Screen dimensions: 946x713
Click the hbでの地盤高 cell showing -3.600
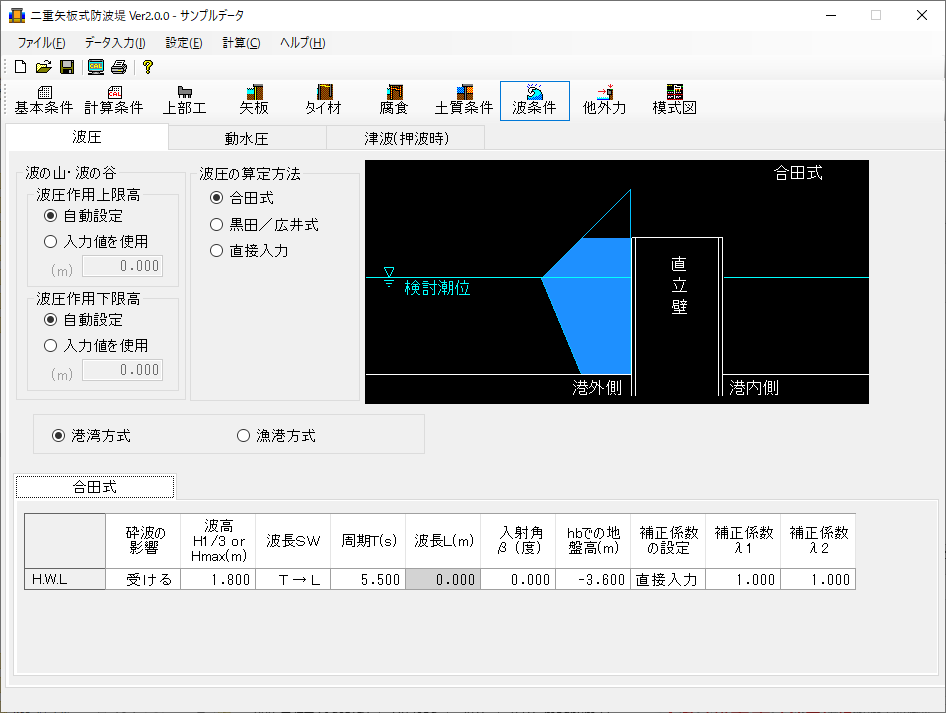point(593,580)
